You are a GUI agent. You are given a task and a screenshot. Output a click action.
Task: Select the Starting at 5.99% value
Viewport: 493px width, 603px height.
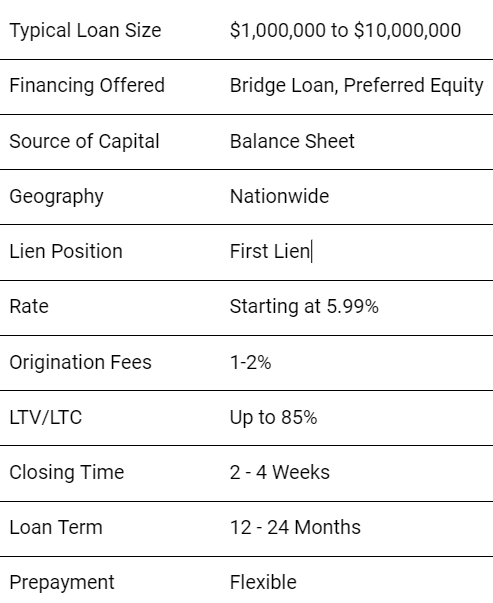(304, 306)
